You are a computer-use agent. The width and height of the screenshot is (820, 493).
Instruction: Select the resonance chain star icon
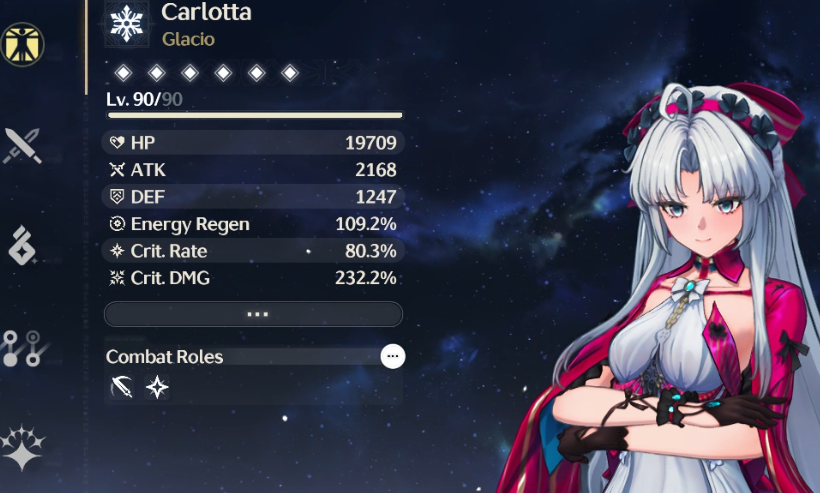[x=22, y=449]
